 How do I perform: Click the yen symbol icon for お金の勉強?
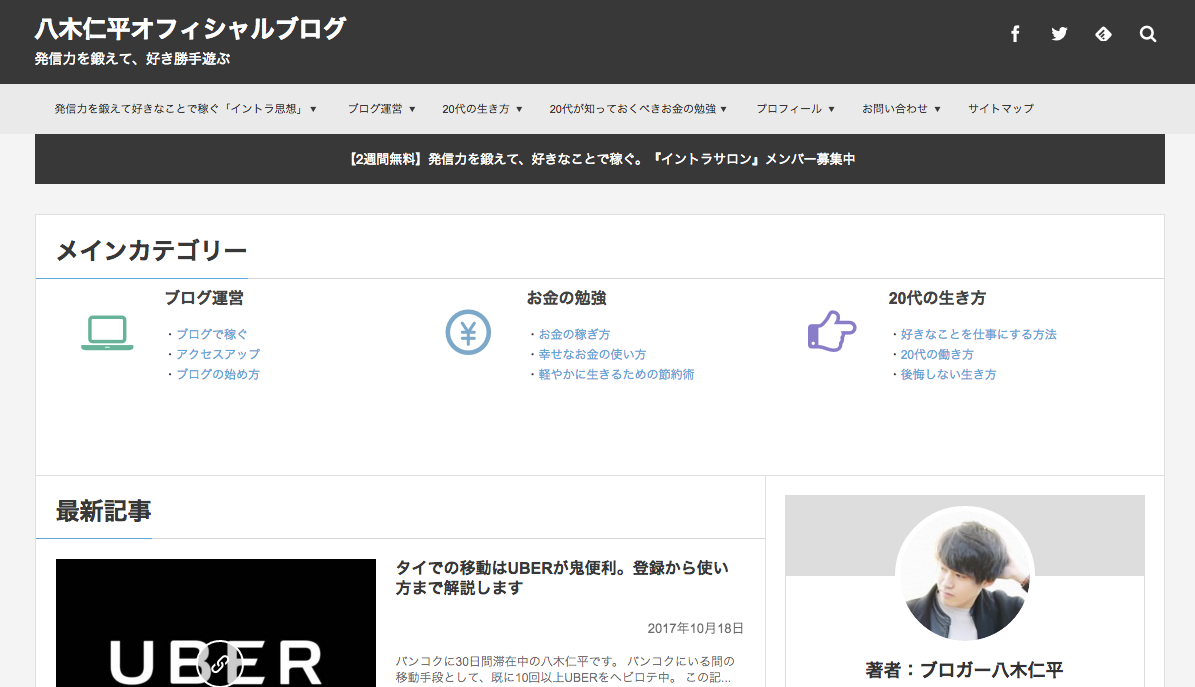pyautogui.click(x=468, y=333)
